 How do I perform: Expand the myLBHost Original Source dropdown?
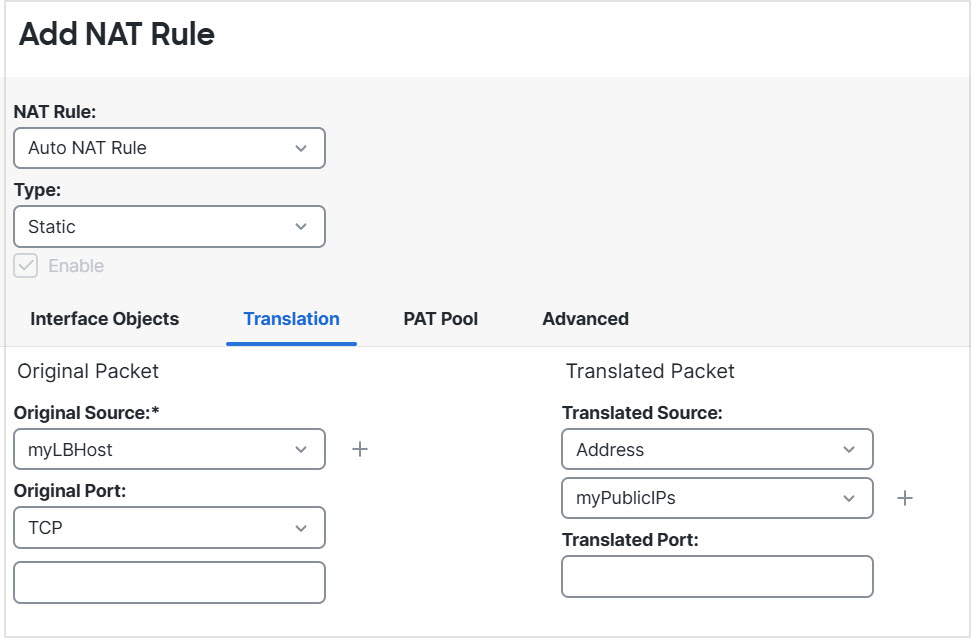click(169, 449)
